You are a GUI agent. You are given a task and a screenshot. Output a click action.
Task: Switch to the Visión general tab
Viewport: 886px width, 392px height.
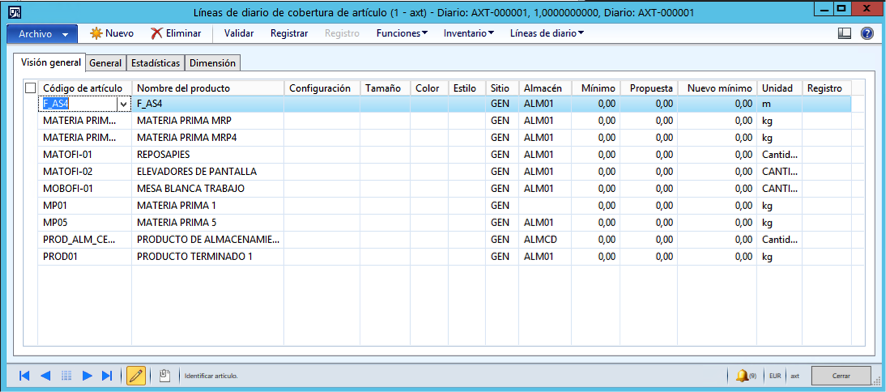click(50, 63)
